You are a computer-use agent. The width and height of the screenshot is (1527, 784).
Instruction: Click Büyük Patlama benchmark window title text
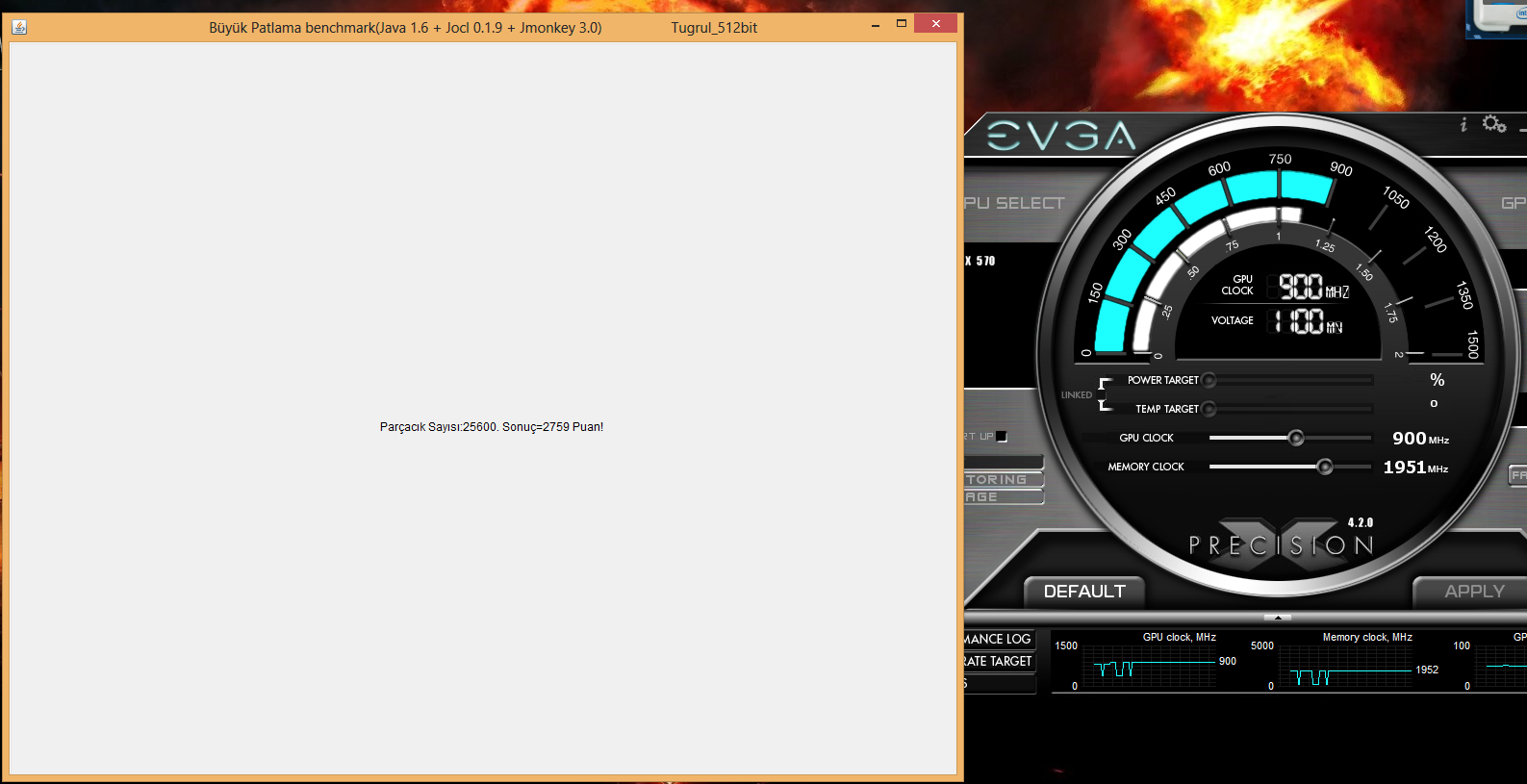click(x=405, y=28)
